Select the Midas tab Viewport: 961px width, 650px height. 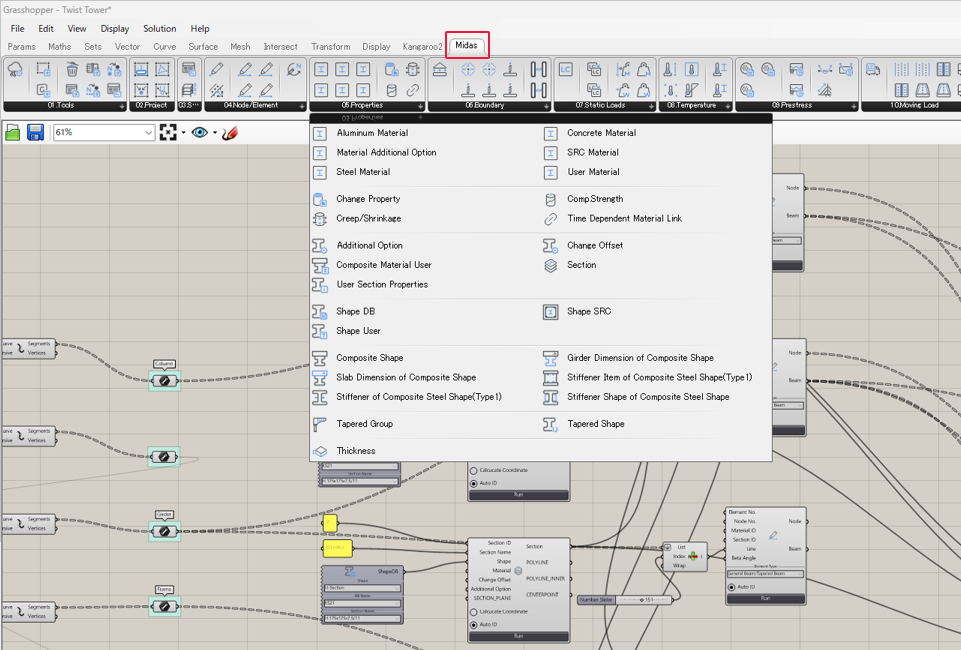(x=466, y=45)
